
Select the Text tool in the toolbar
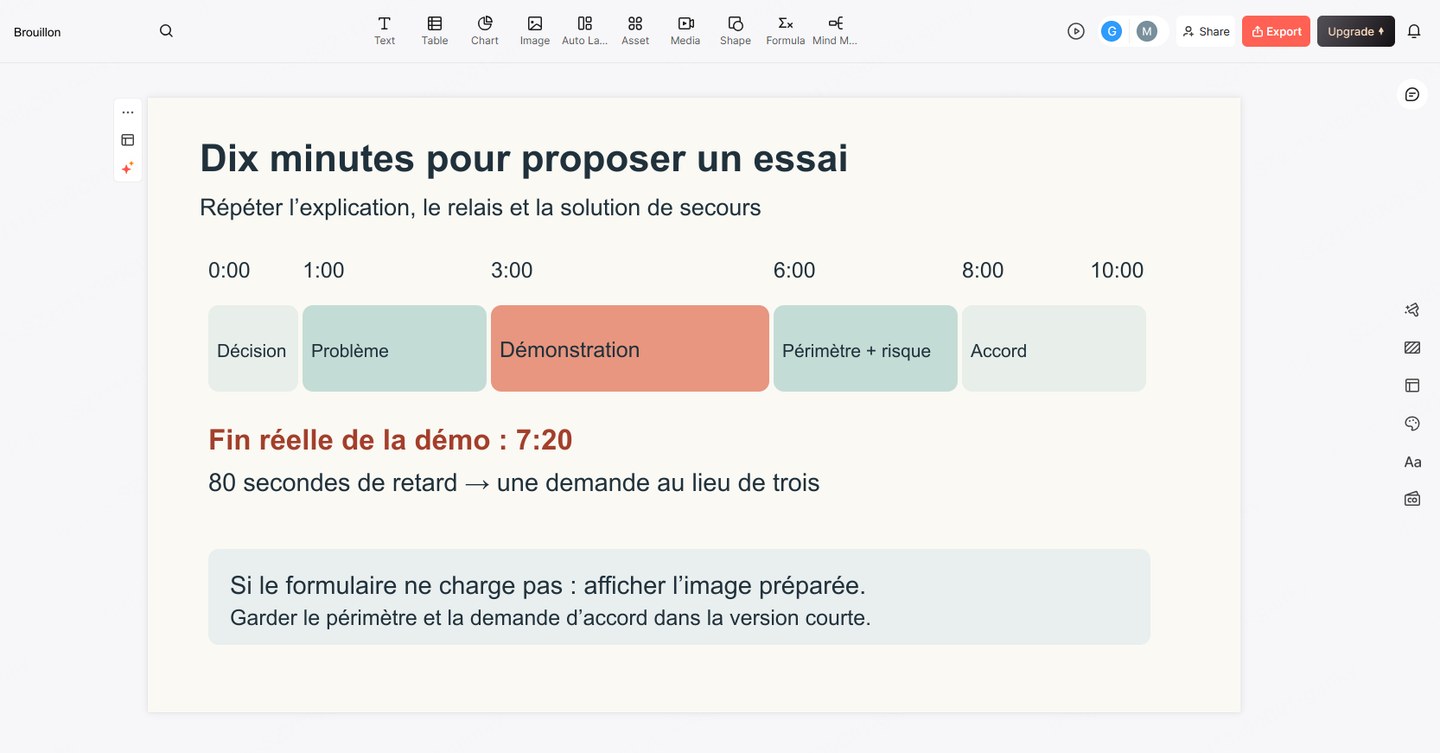click(384, 31)
